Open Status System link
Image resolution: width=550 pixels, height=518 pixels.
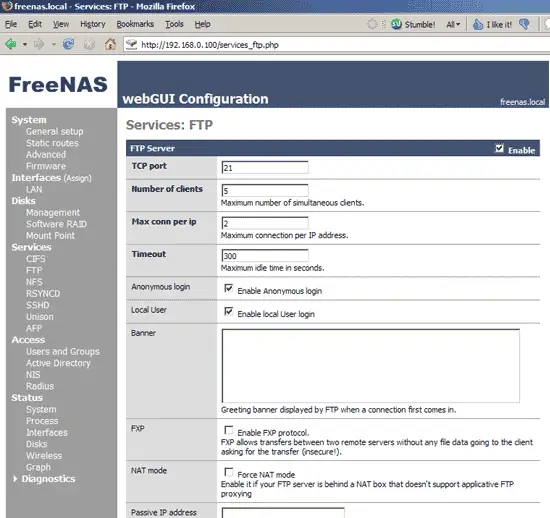(41, 409)
